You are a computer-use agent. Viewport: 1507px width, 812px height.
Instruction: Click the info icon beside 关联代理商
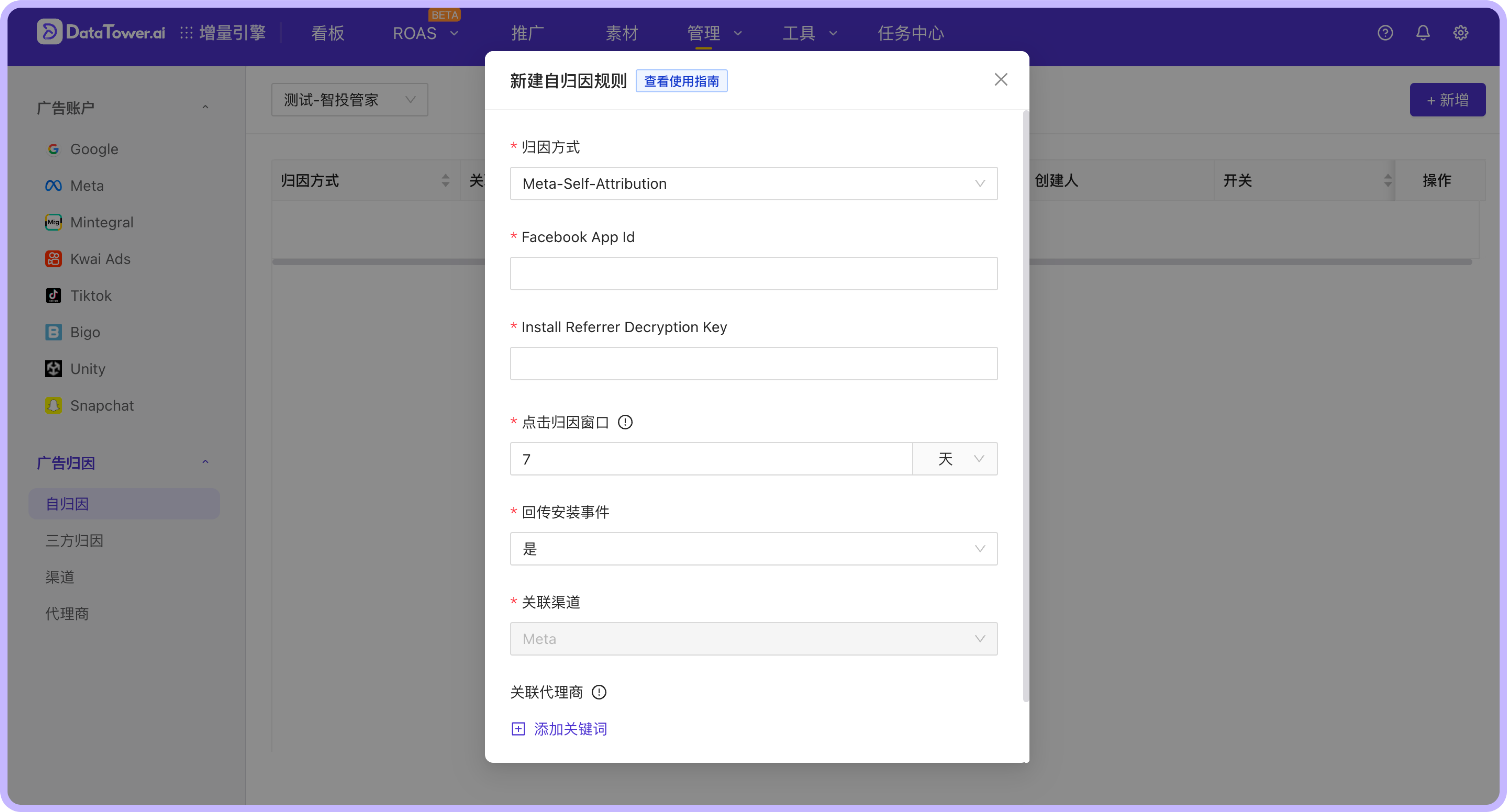coord(598,692)
